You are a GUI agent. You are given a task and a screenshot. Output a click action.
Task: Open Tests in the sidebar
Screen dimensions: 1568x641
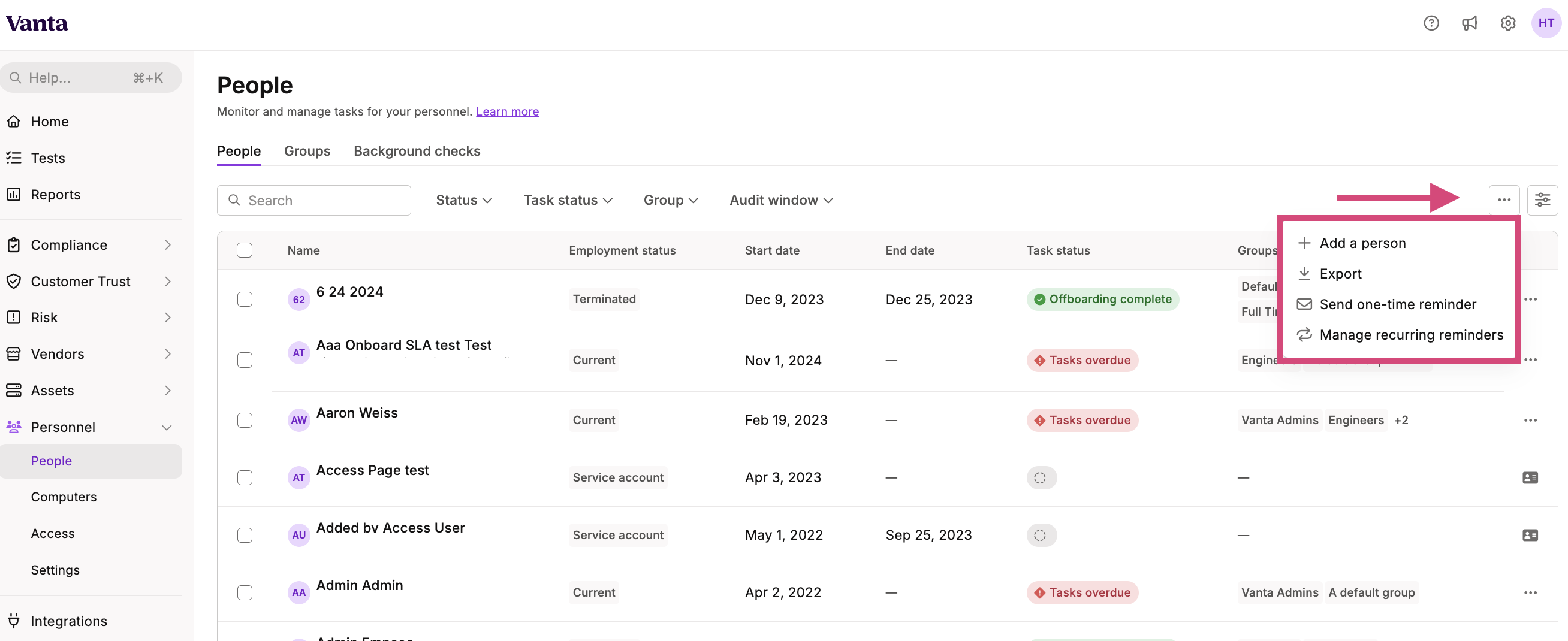coord(91,158)
